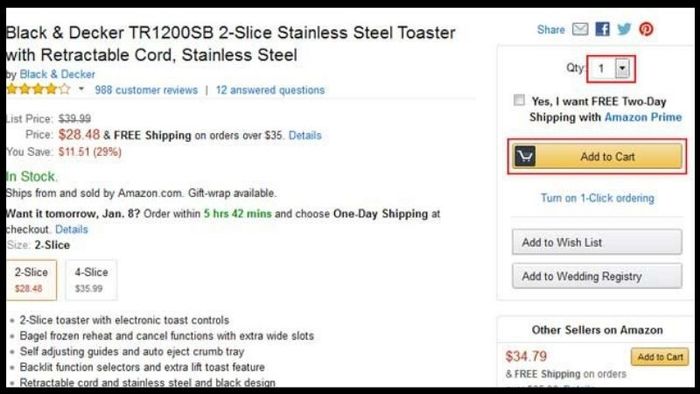Add the toaster to cart
Viewport: 700px width, 394px height.
coord(597,157)
